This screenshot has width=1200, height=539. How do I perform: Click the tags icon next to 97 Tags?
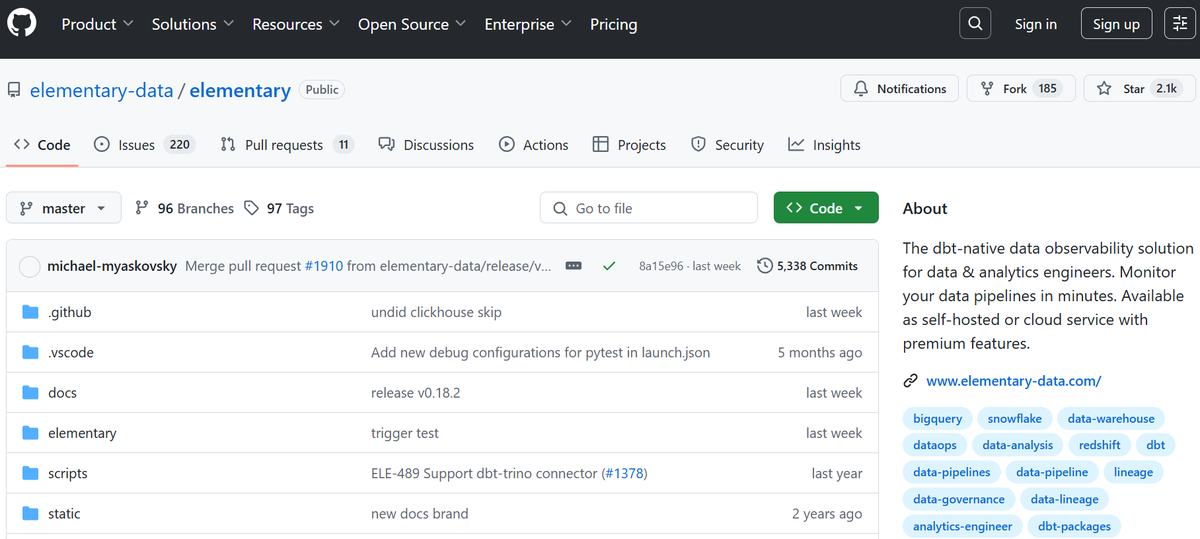click(251, 208)
